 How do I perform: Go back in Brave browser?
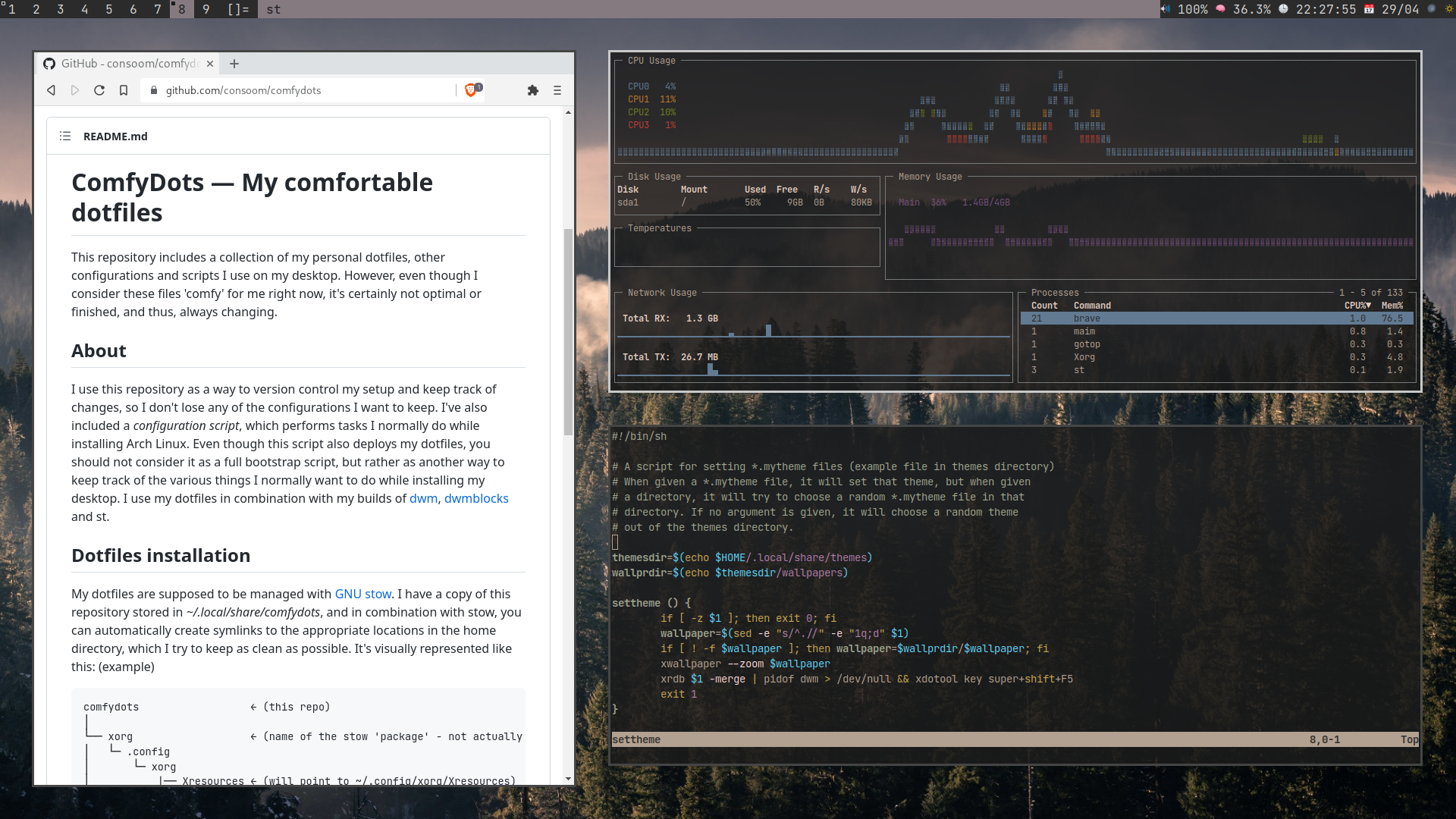[x=51, y=90]
